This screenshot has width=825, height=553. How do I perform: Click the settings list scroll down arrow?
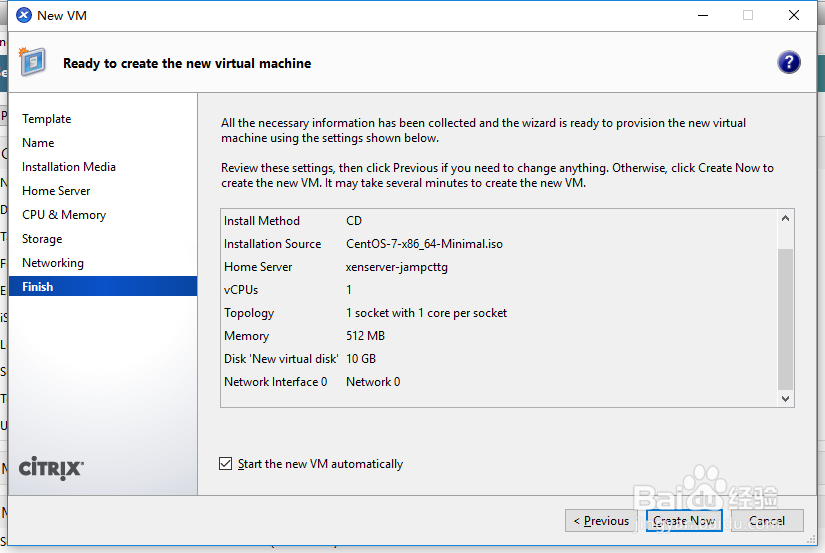(785, 399)
